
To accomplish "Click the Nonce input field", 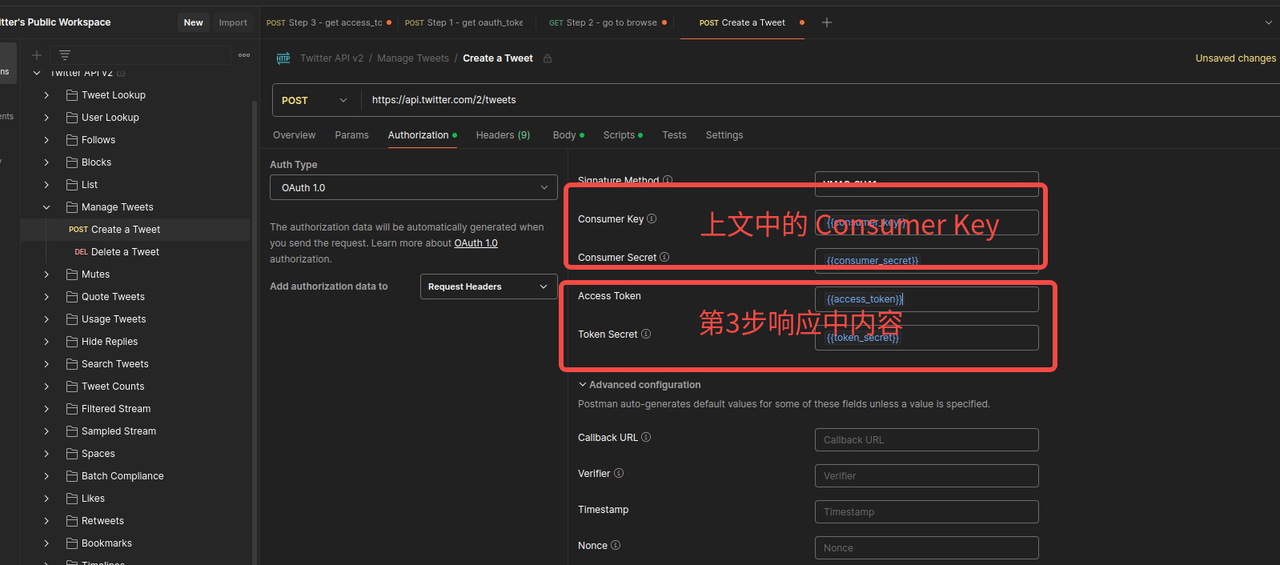I will pos(927,547).
